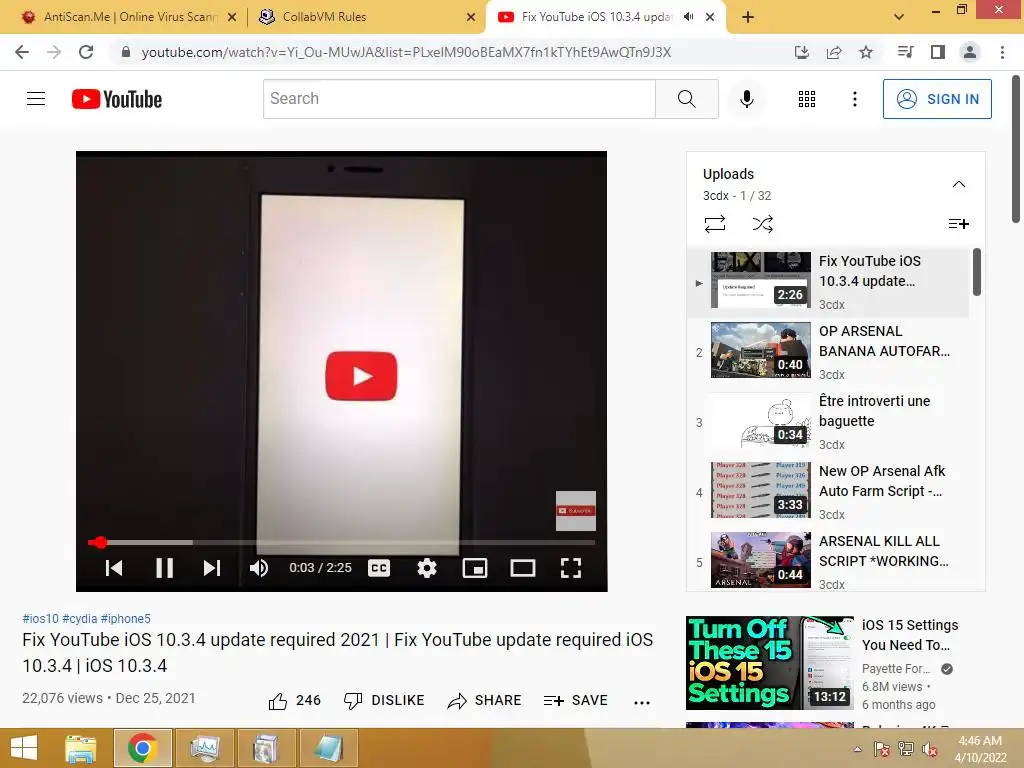Click the muted volume tray icon
This screenshot has width=1024, height=768.
tap(930, 749)
